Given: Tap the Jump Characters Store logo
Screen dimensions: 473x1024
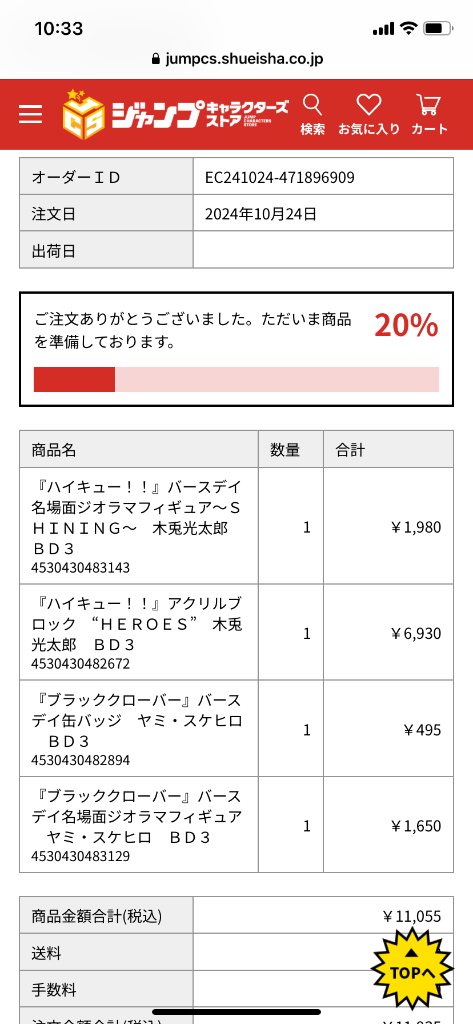Looking at the screenshot, I should pos(175,115).
